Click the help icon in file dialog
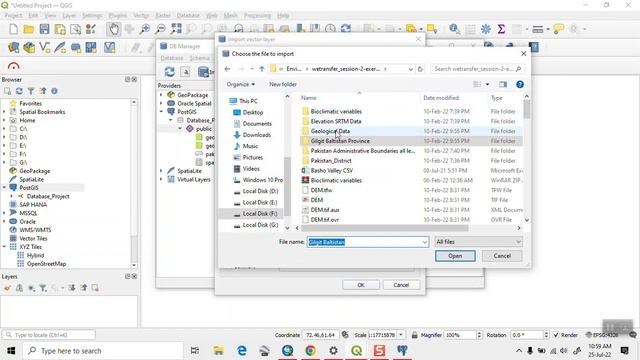Screen dimensions: 640x360 point(520,84)
